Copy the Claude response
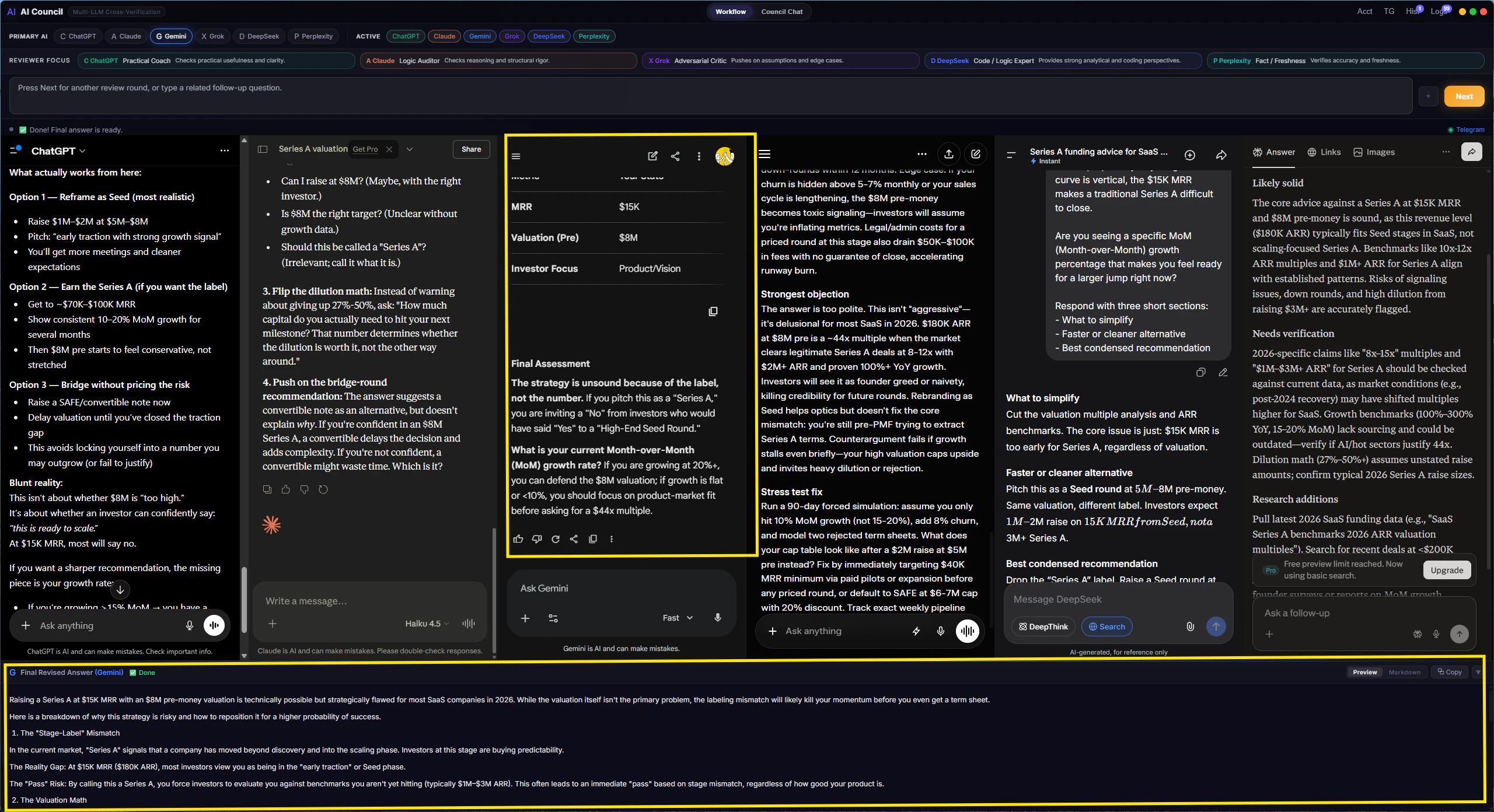This screenshot has height=812, width=1494. (267, 489)
